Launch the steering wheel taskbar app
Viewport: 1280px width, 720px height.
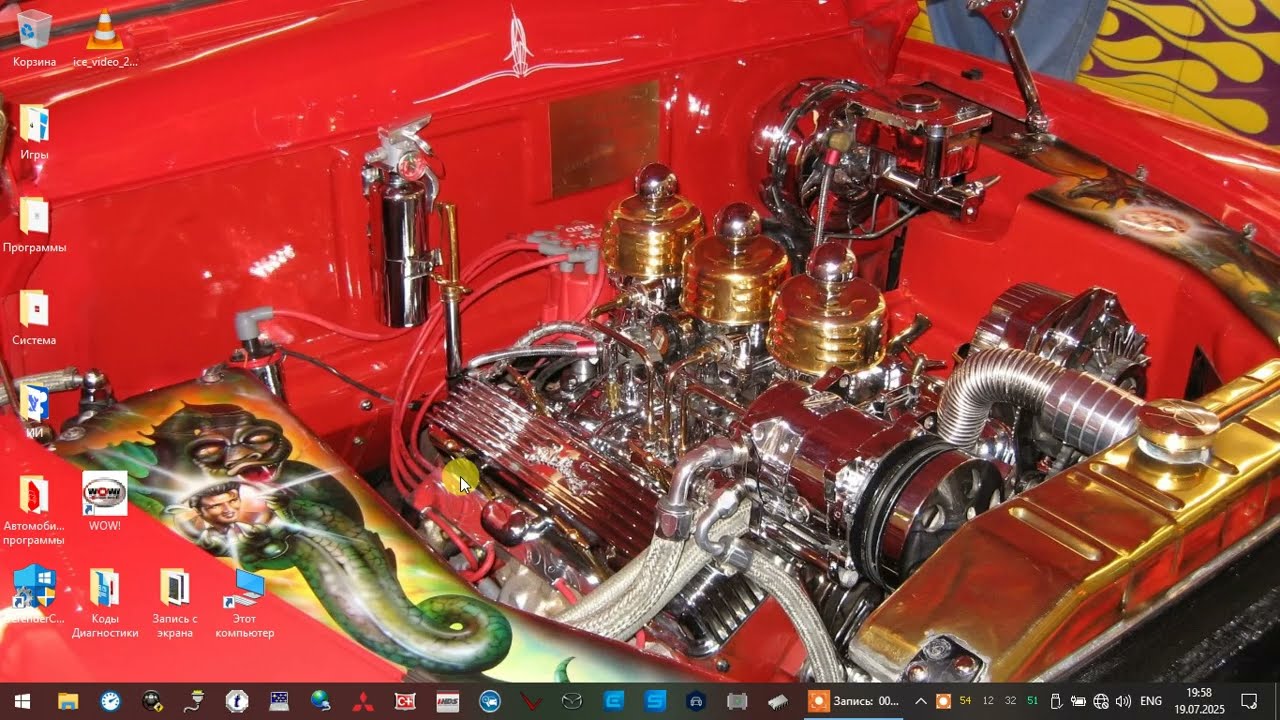click(152, 701)
